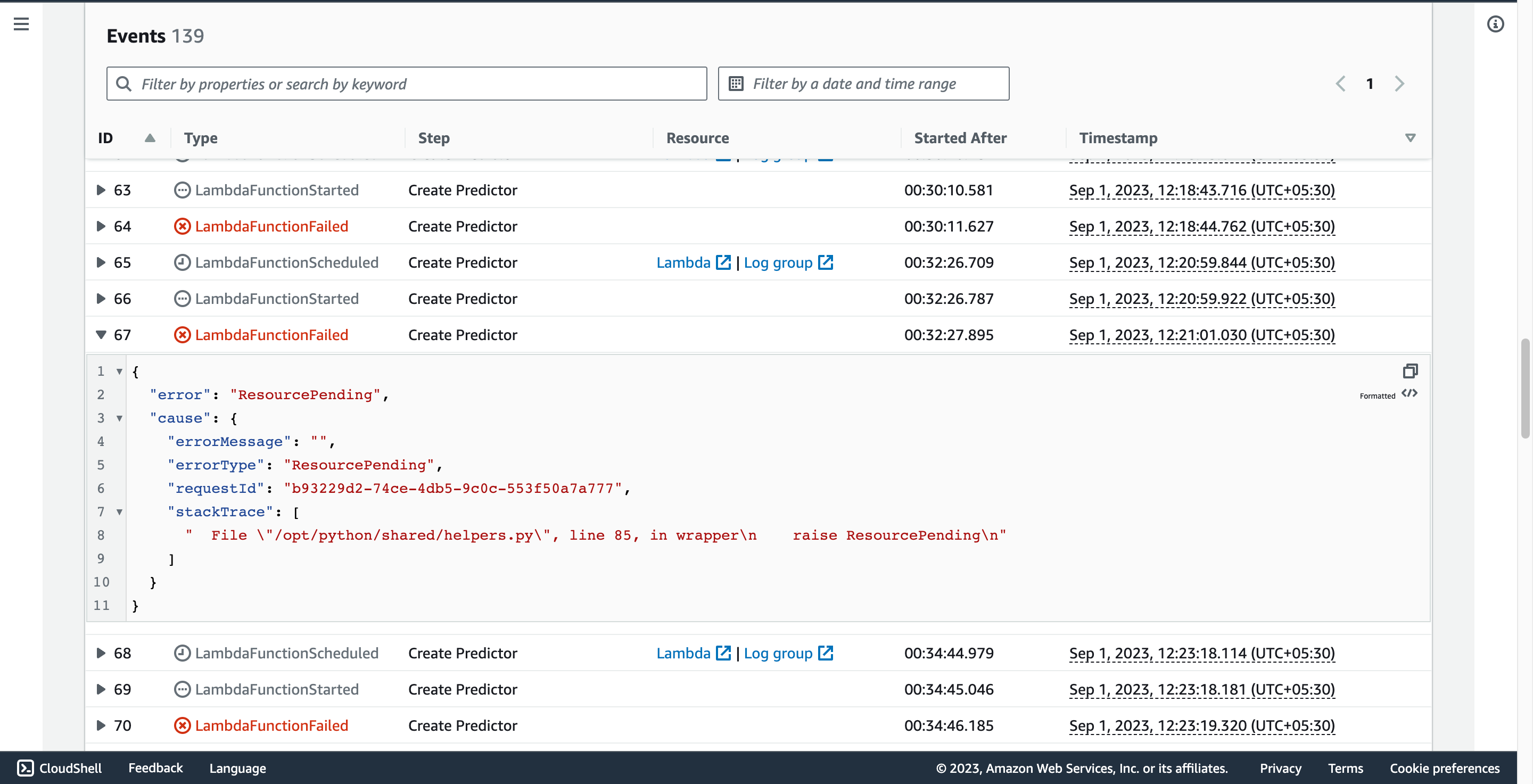Switch error JSON from Formatted to raw view

coord(1410,393)
